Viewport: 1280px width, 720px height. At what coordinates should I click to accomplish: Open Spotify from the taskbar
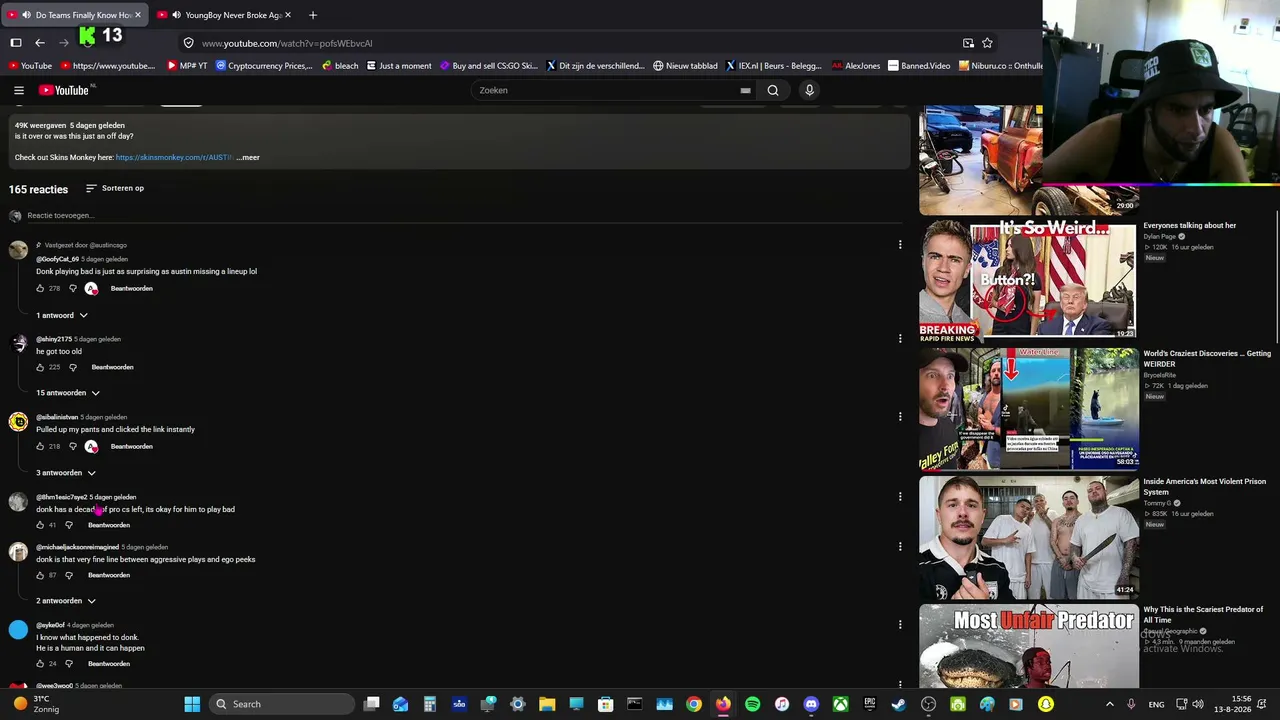752,704
